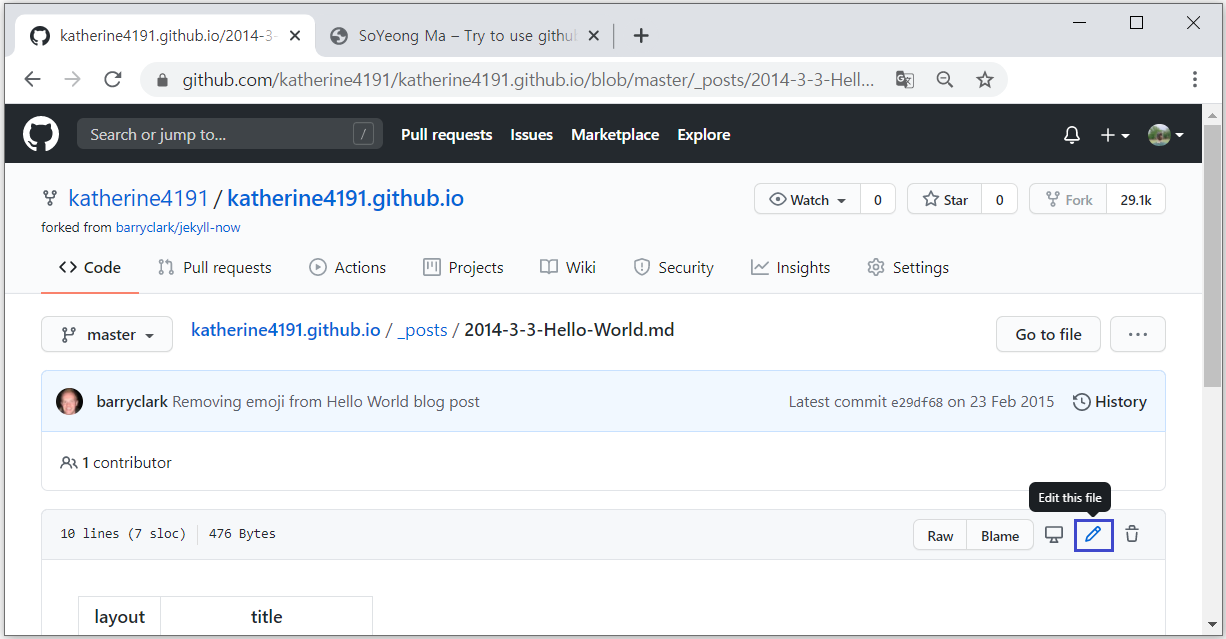Switch to the Security tab
The width and height of the screenshot is (1226, 639).
[x=674, y=267]
